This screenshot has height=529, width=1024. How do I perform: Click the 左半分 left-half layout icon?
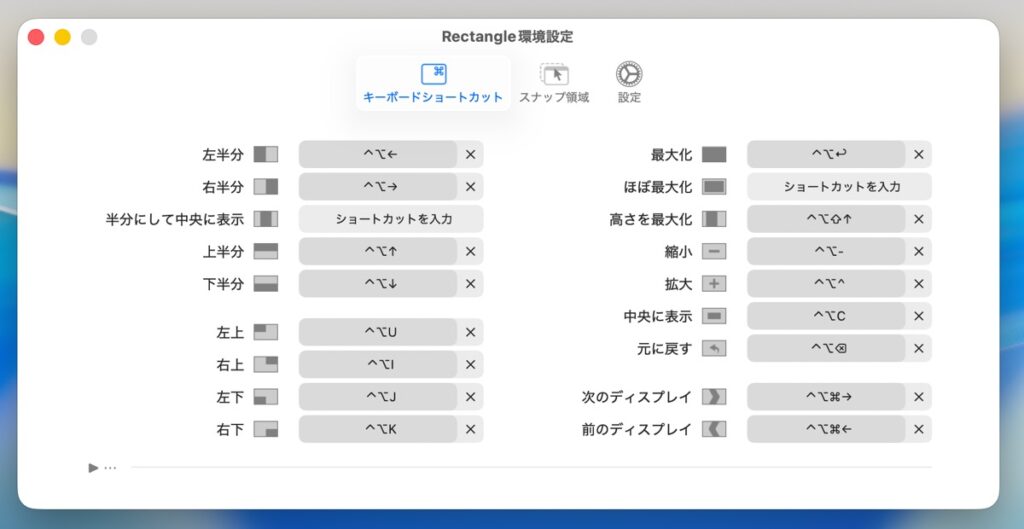[x=266, y=155]
